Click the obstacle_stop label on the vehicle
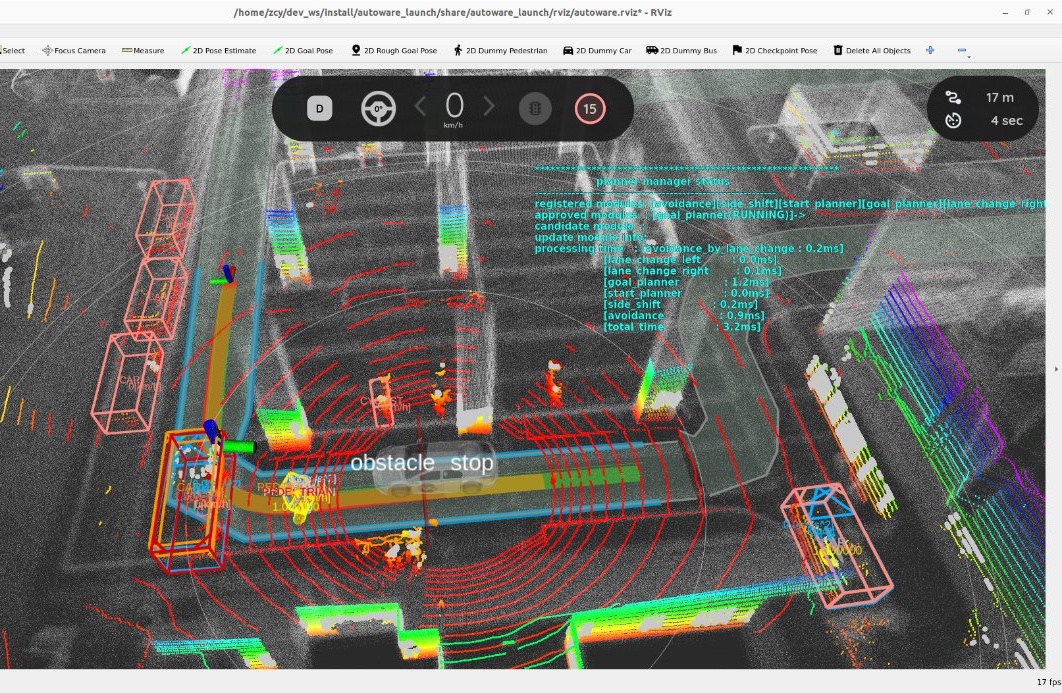Screen dimensions: 1062x693 pyautogui.click(x=421, y=463)
